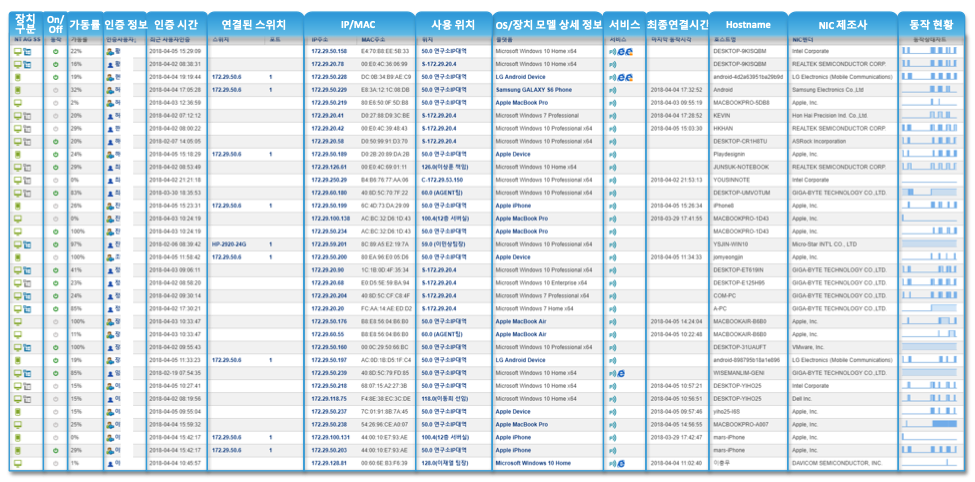This screenshot has width=975, height=482.
Task: Open the HP-2920-24G switch link
Action: (x=228, y=244)
